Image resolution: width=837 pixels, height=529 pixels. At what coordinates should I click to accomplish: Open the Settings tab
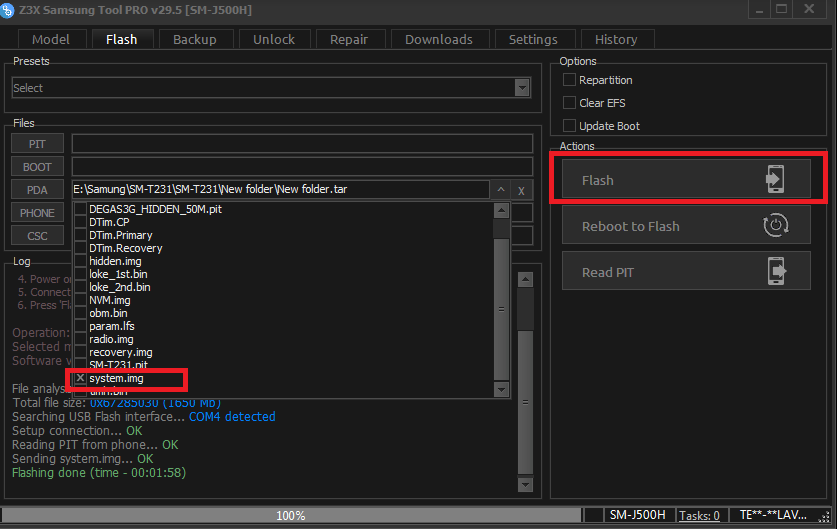coord(533,39)
